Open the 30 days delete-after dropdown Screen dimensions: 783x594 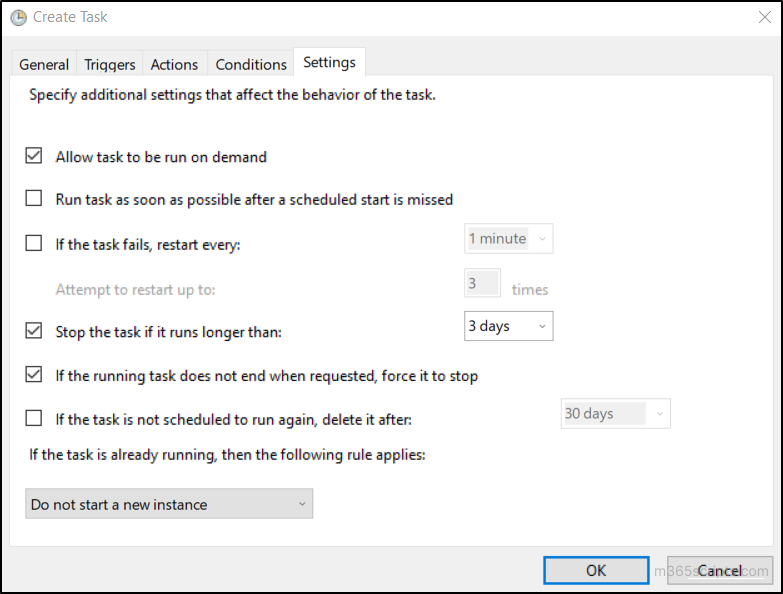(615, 414)
